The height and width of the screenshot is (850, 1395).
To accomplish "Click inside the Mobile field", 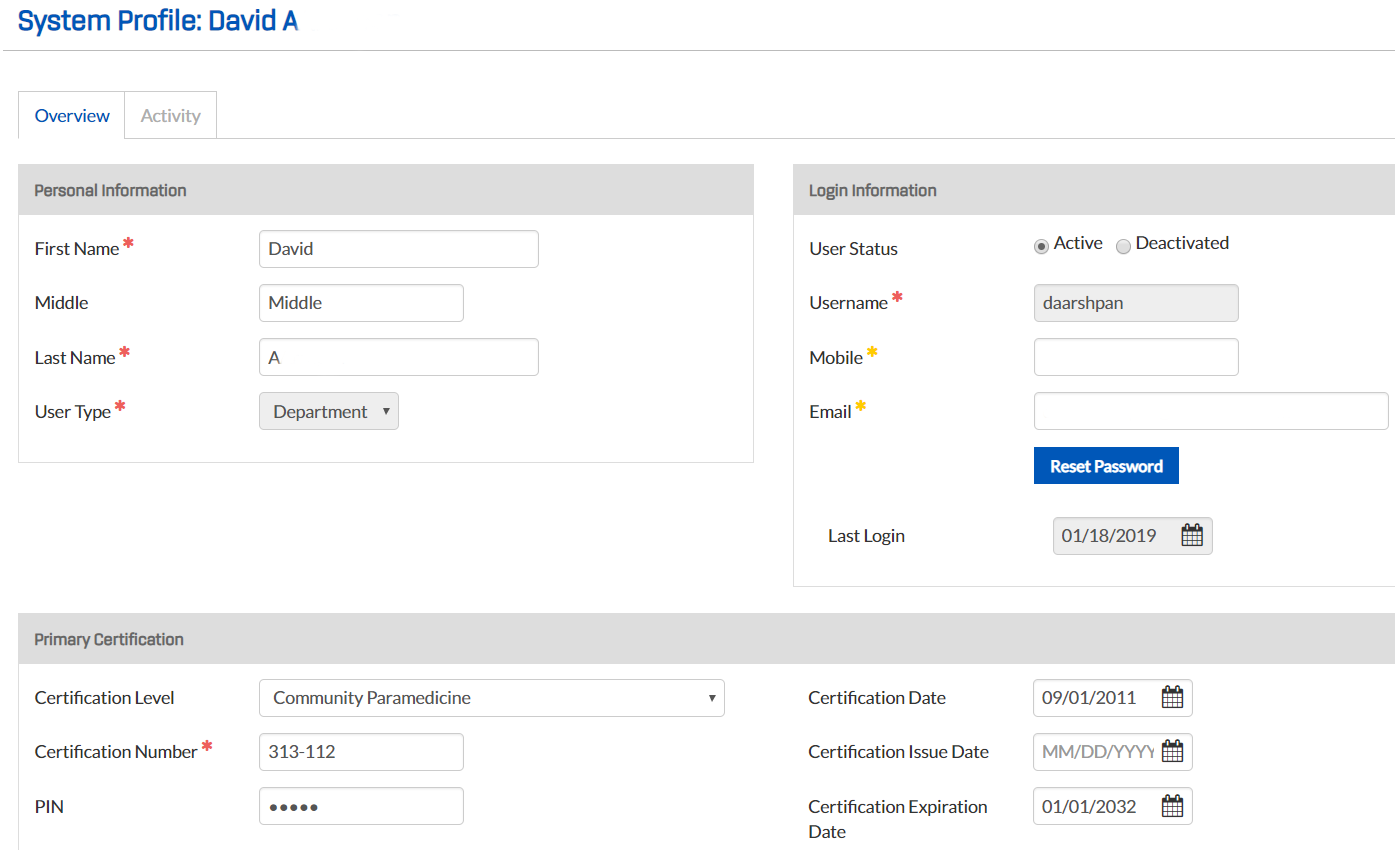I will (1136, 356).
